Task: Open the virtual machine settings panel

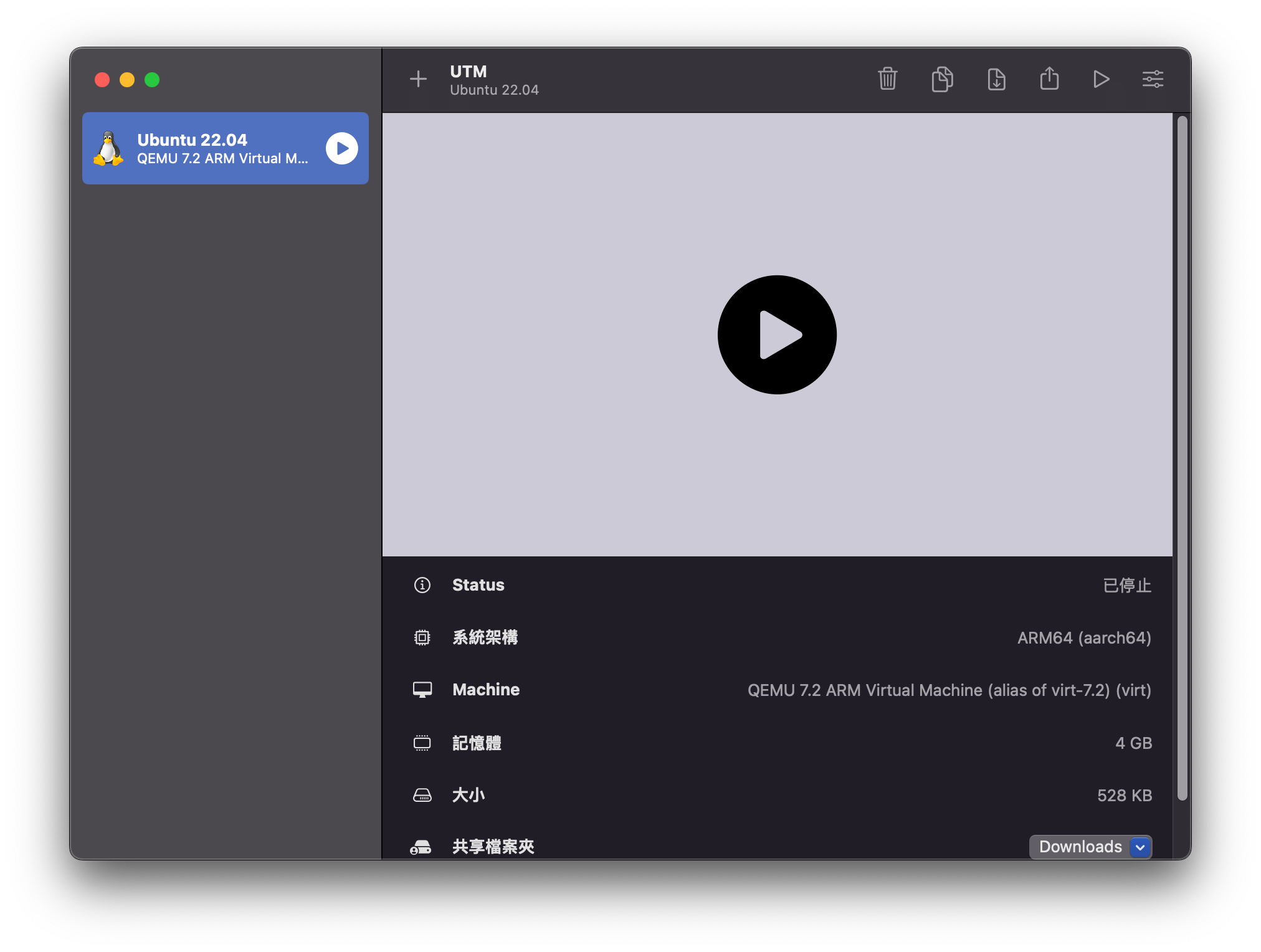Action: [1152, 79]
